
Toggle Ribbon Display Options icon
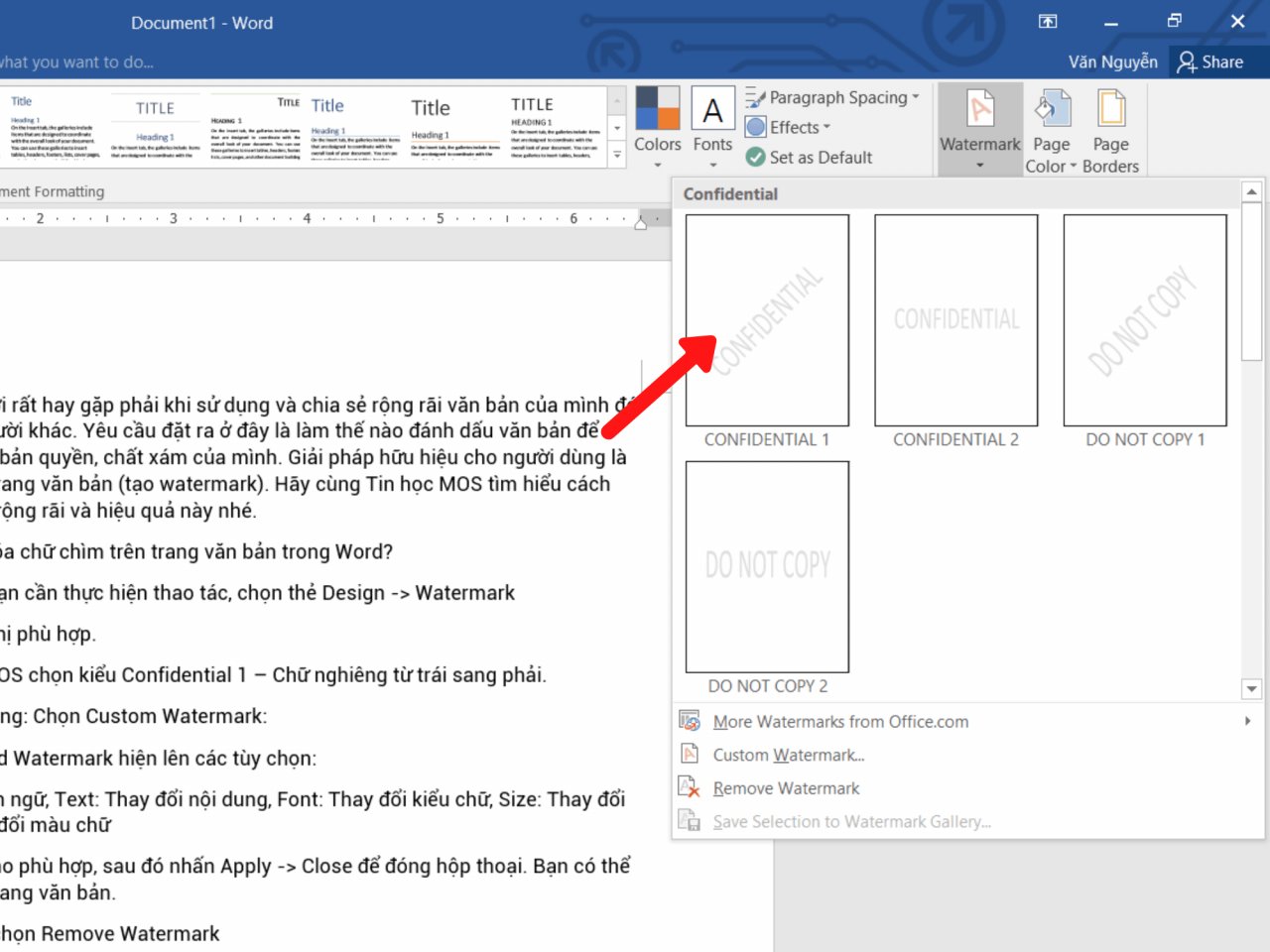click(x=1048, y=22)
